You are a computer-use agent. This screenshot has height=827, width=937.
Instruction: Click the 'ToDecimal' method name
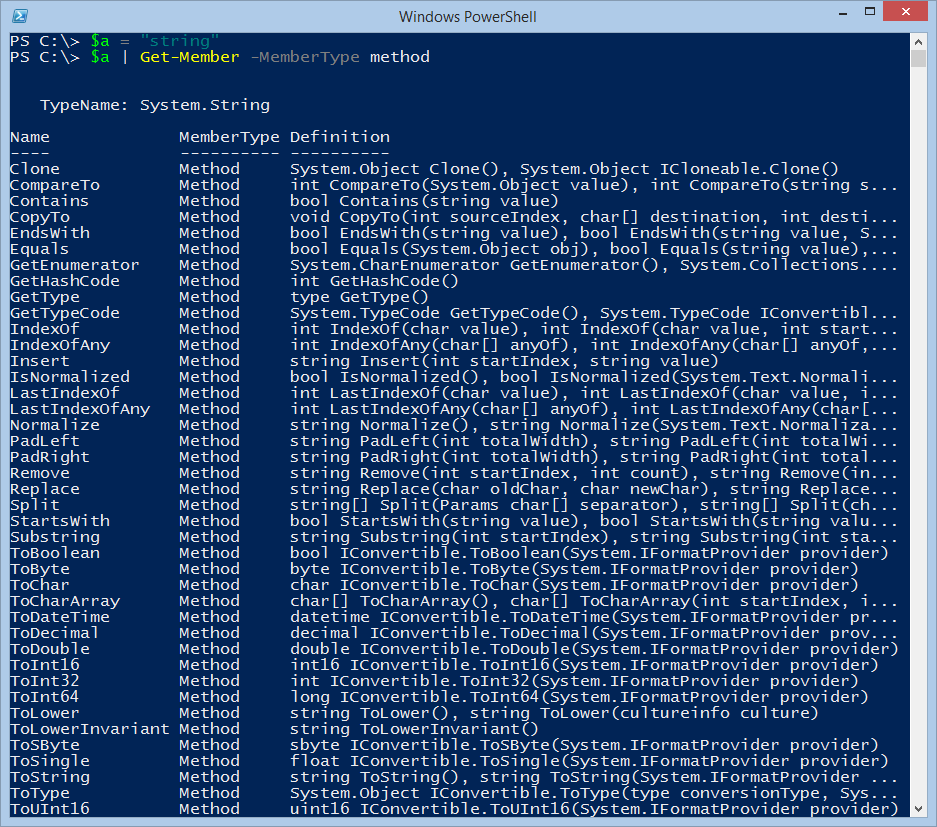(55, 633)
